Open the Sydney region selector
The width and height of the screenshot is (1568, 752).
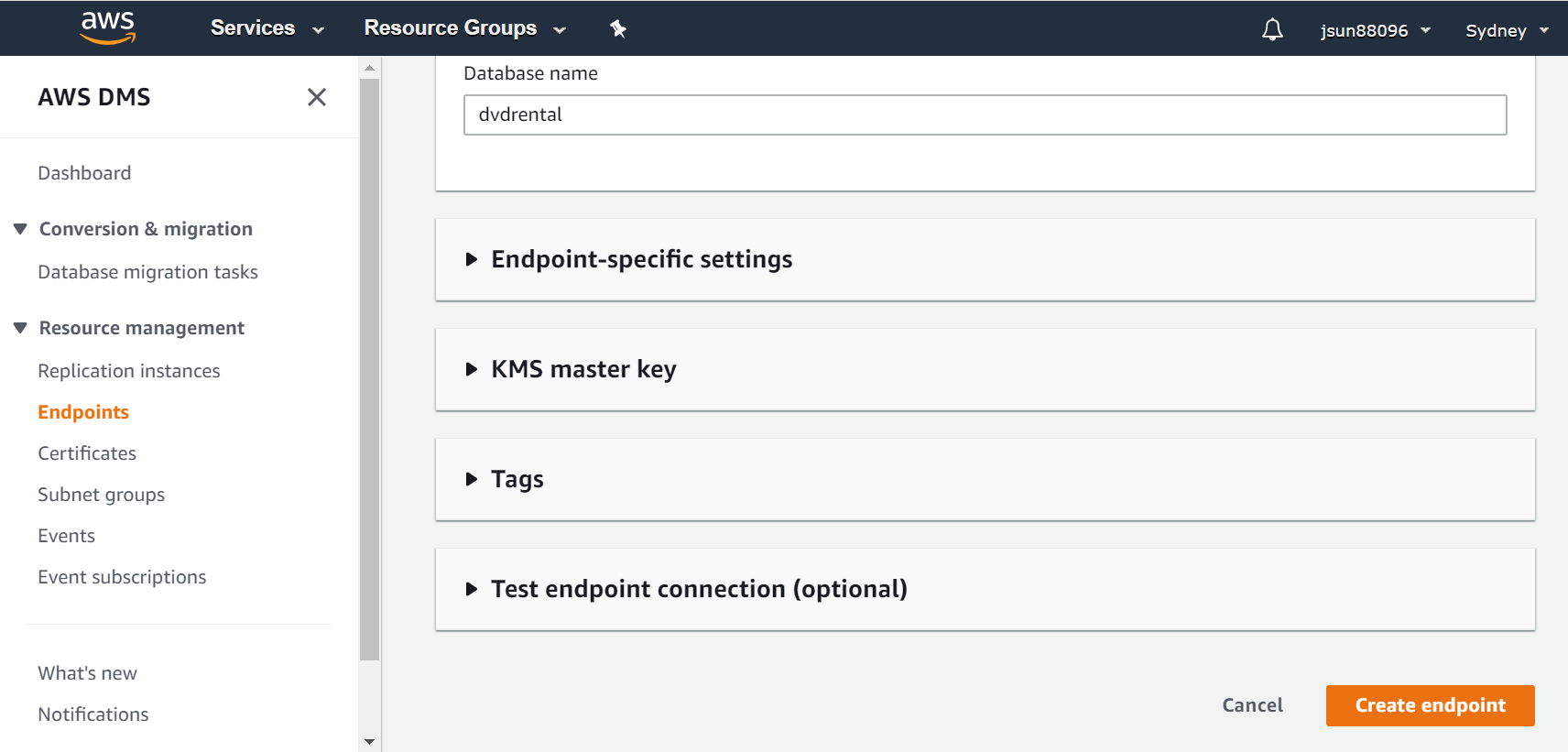(1506, 30)
